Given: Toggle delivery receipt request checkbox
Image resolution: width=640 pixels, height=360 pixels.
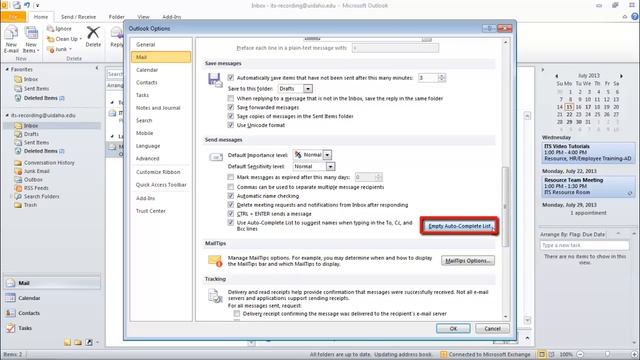Looking at the screenshot, I should click(237, 313).
